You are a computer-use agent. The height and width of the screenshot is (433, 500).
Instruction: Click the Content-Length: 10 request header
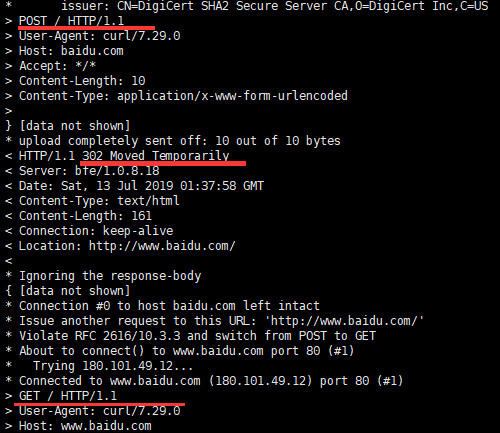tap(82, 81)
